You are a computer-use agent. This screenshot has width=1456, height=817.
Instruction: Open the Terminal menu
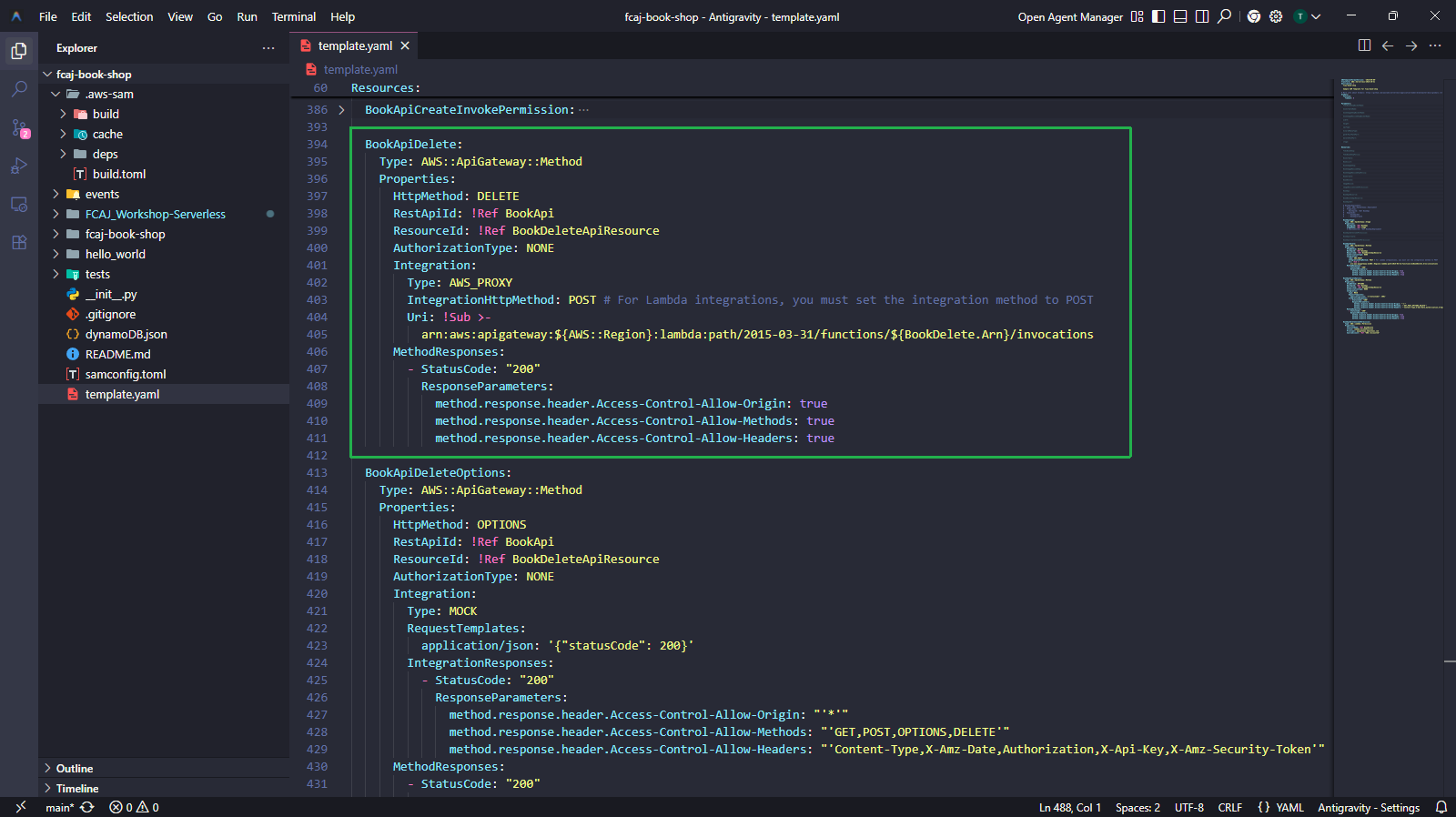(x=294, y=16)
